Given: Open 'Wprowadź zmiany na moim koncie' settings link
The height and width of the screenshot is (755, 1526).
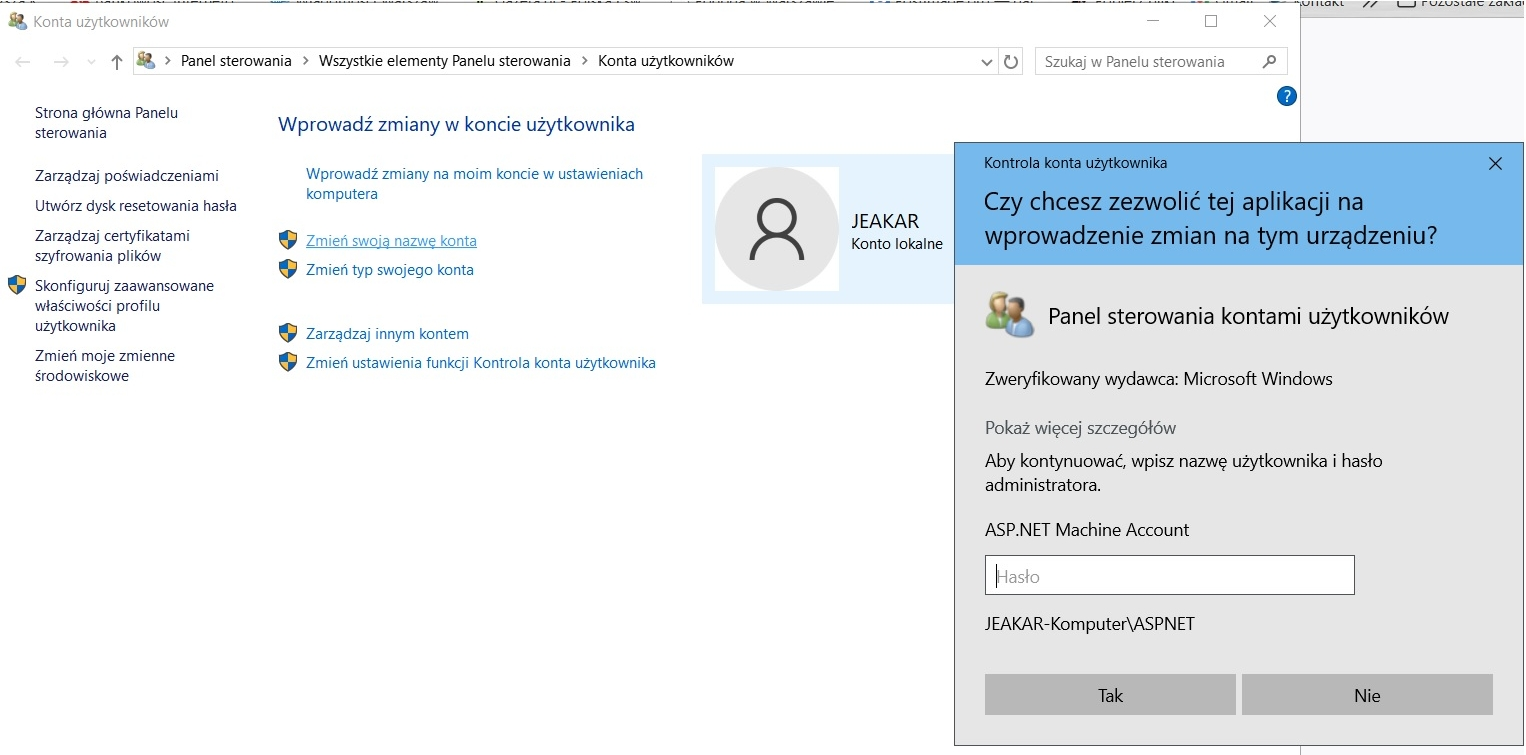Looking at the screenshot, I should pos(474,184).
